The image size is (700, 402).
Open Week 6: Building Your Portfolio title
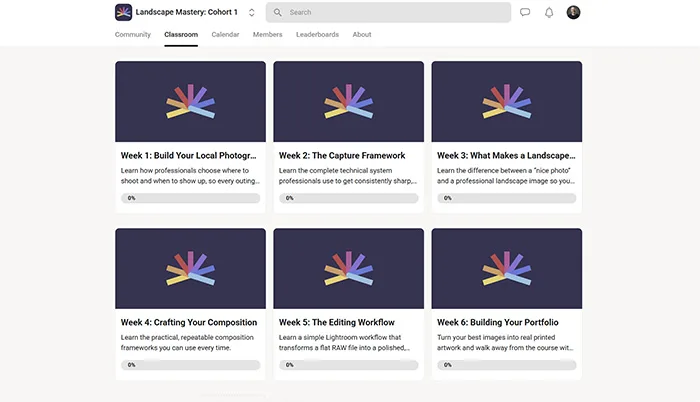coord(497,322)
